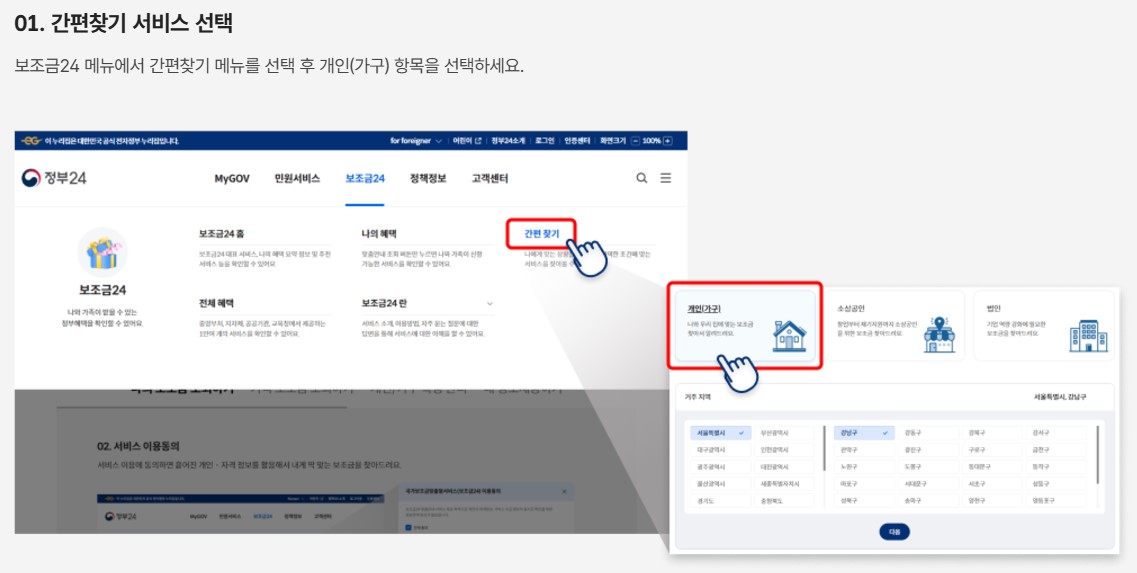Select 강동구 district option
The image size is (1137, 573).
(927, 433)
